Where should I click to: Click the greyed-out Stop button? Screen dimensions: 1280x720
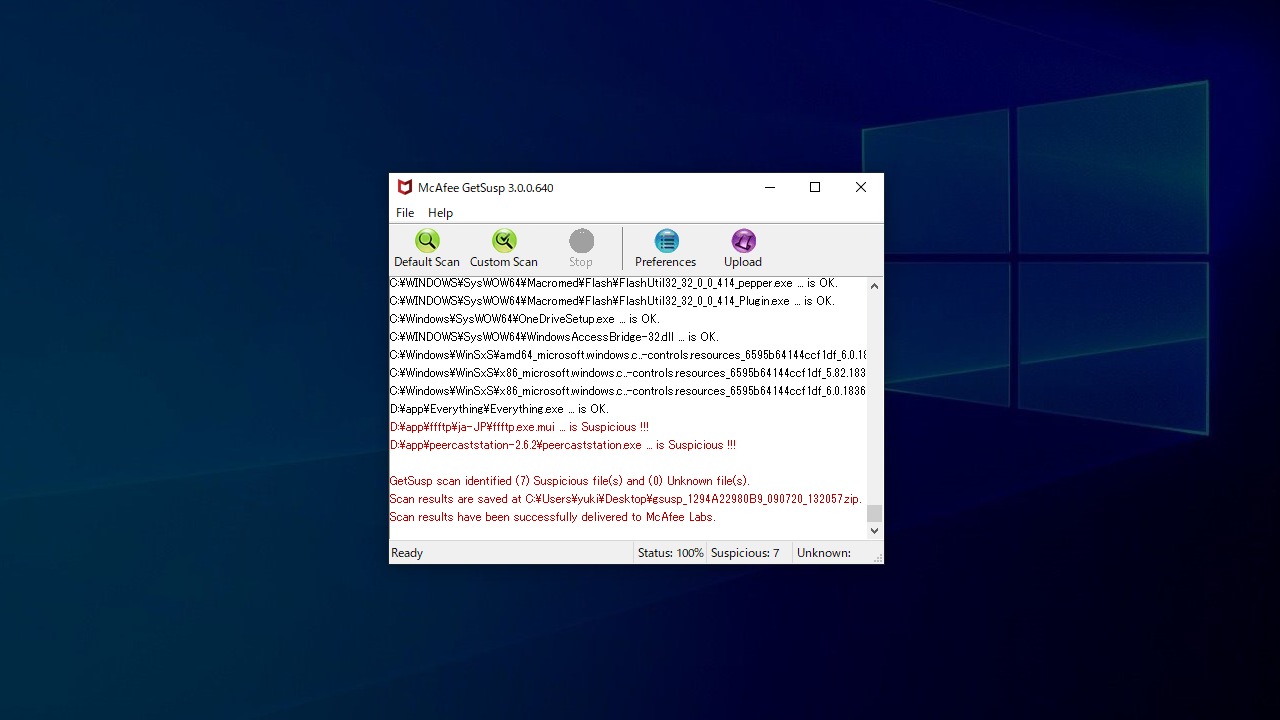tap(581, 249)
